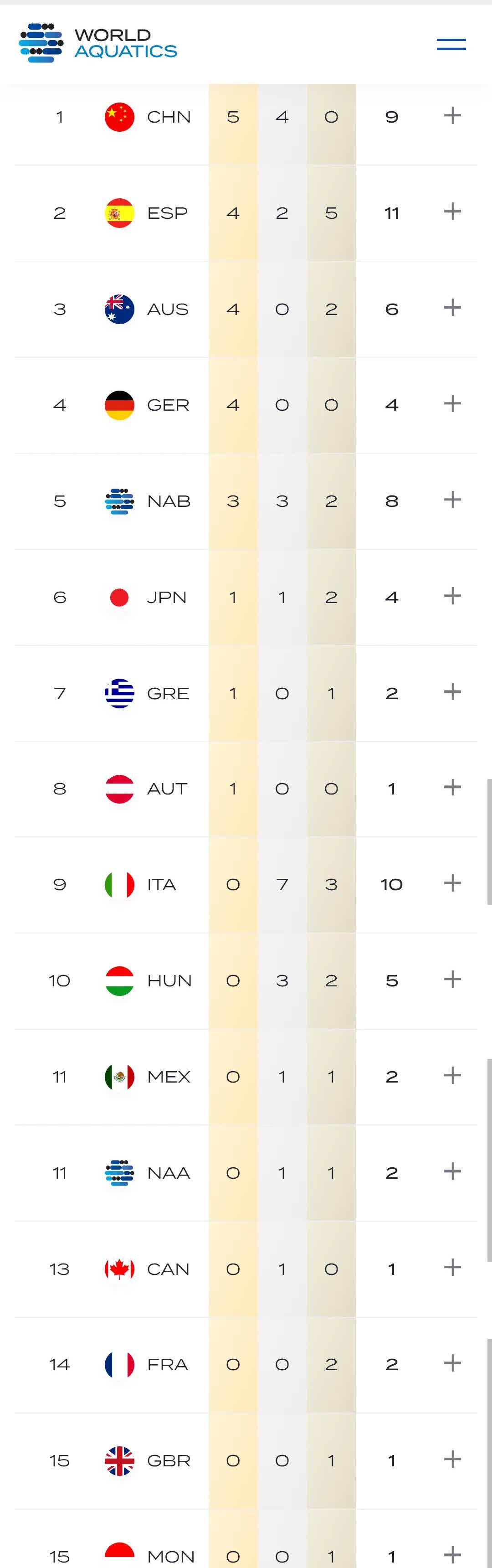Click the China flag icon

[119, 117]
